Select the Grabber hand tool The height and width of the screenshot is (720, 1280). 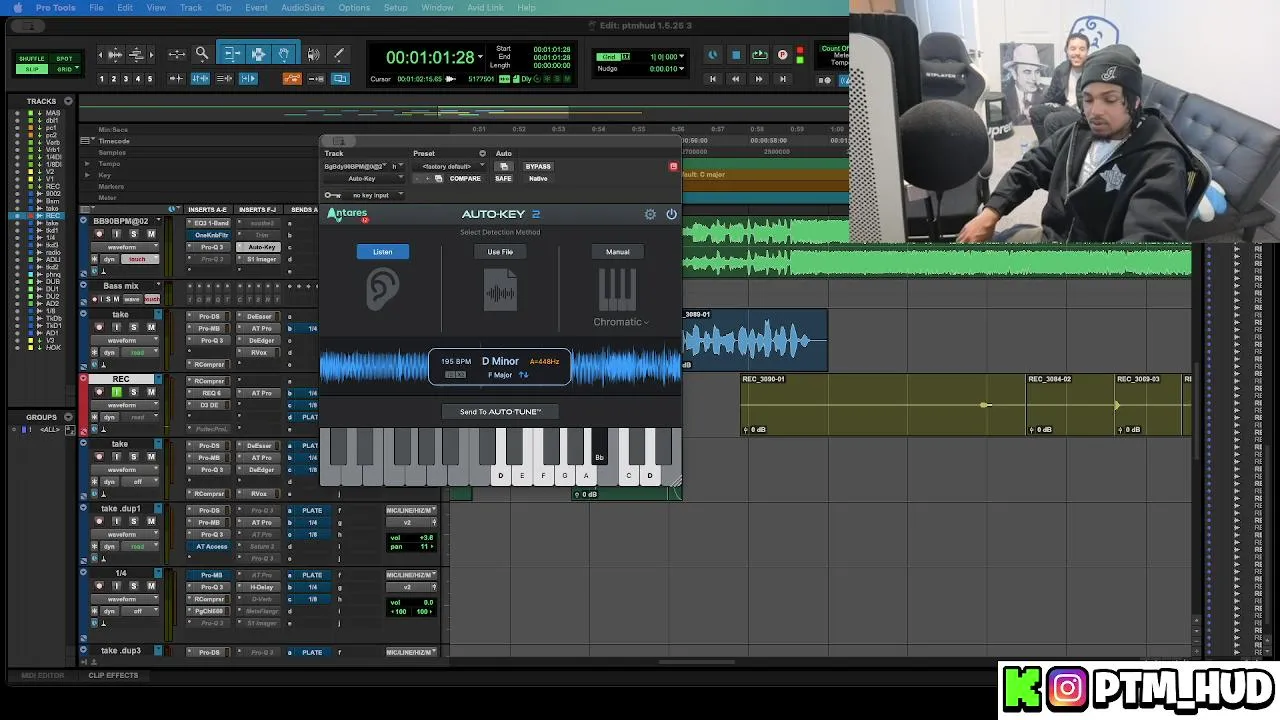(284, 54)
